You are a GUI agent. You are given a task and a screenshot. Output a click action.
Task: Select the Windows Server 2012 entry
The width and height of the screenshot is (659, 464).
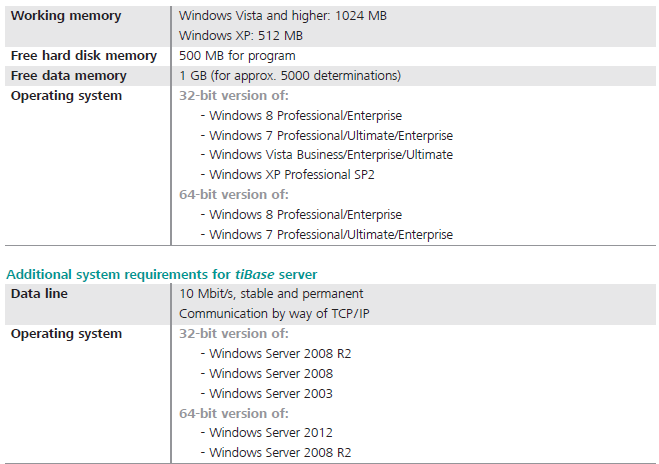267,433
